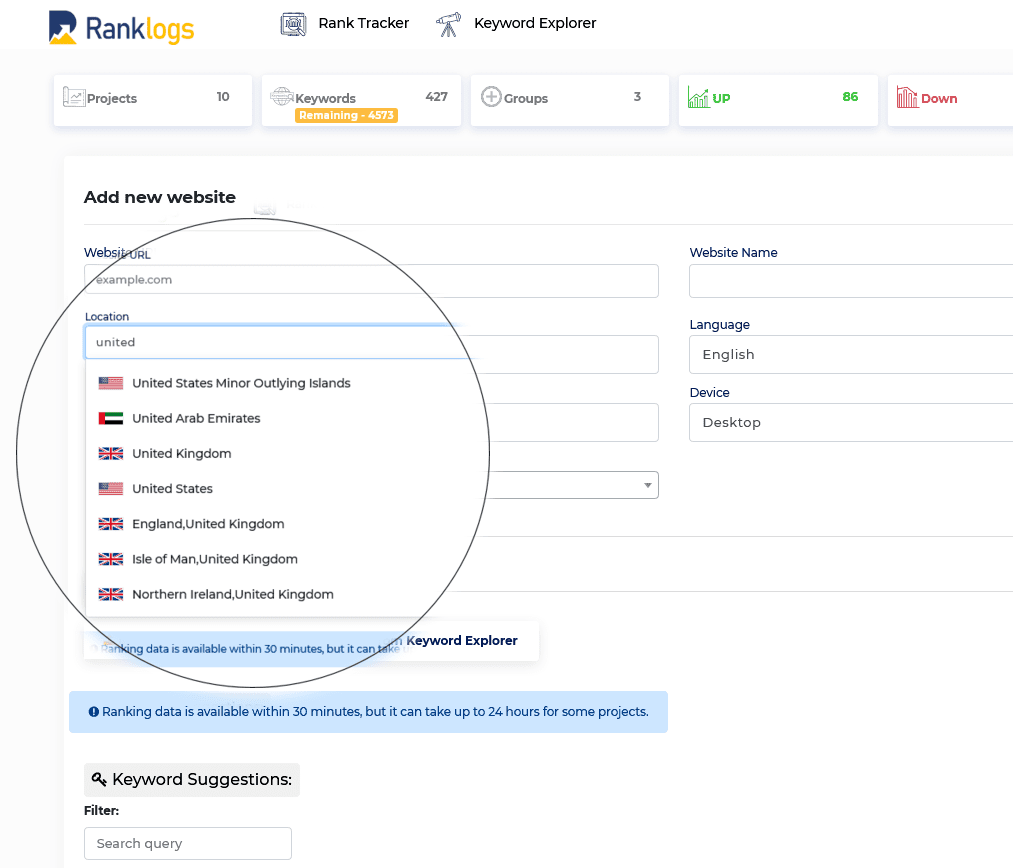This screenshot has height=868, width=1013.
Task: Click the Ranklogs logo
Action: pos(121,28)
